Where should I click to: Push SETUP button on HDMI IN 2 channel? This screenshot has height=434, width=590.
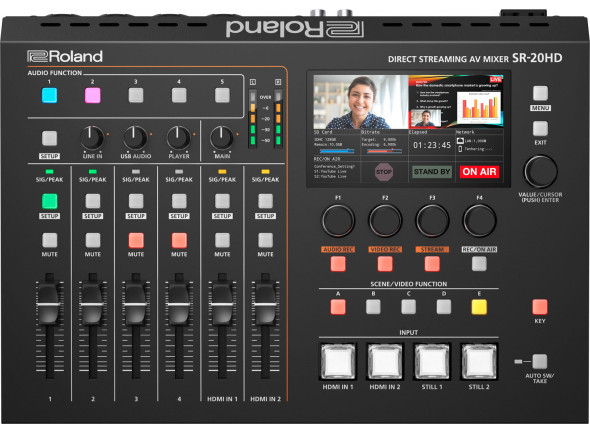click(x=266, y=201)
